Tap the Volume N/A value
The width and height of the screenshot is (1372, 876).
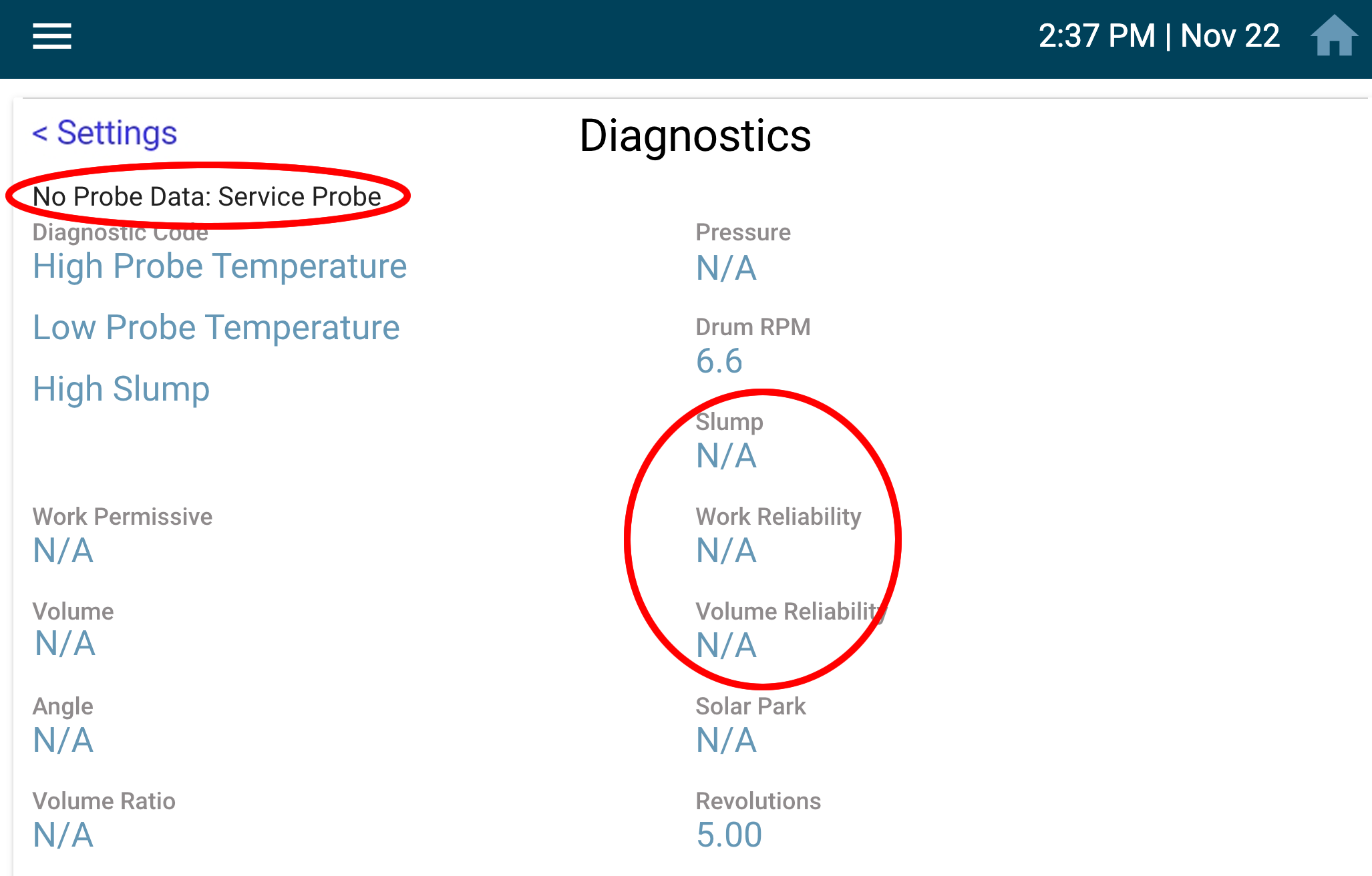coord(65,644)
